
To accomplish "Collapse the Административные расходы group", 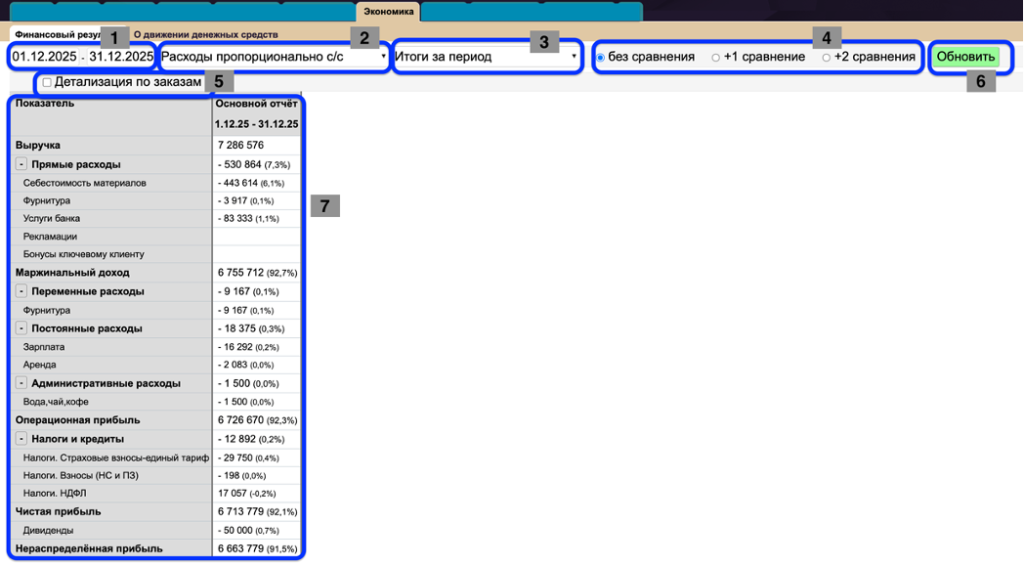I will click(21, 383).
